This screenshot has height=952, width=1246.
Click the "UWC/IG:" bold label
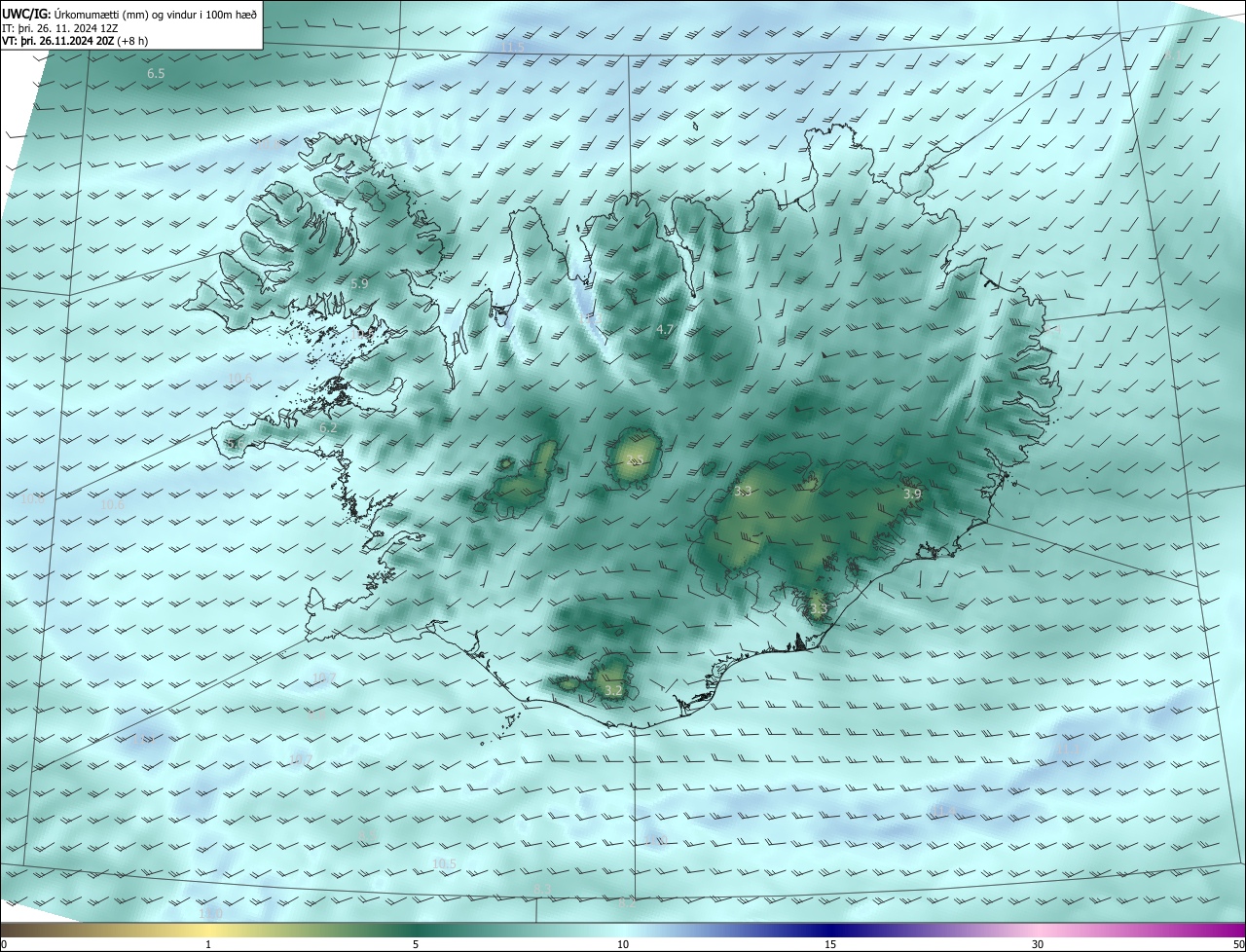coord(27,14)
